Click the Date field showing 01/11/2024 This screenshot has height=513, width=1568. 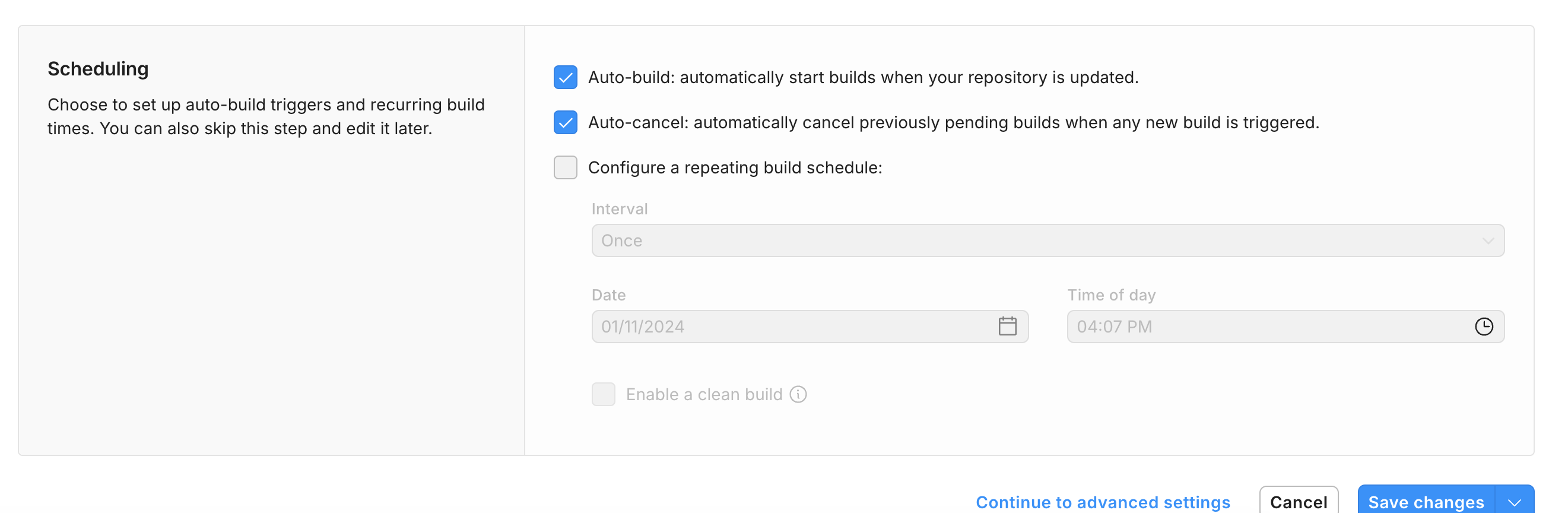coord(791,327)
